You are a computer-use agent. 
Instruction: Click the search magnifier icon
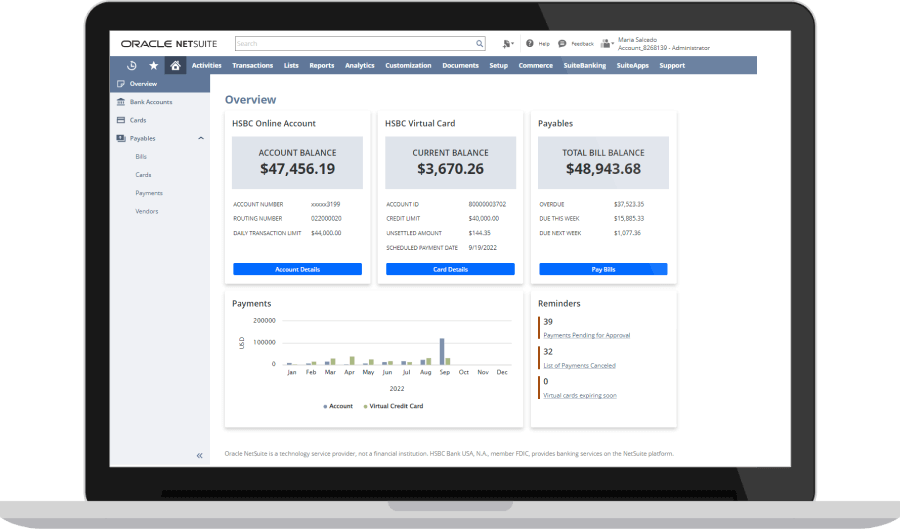coord(479,44)
